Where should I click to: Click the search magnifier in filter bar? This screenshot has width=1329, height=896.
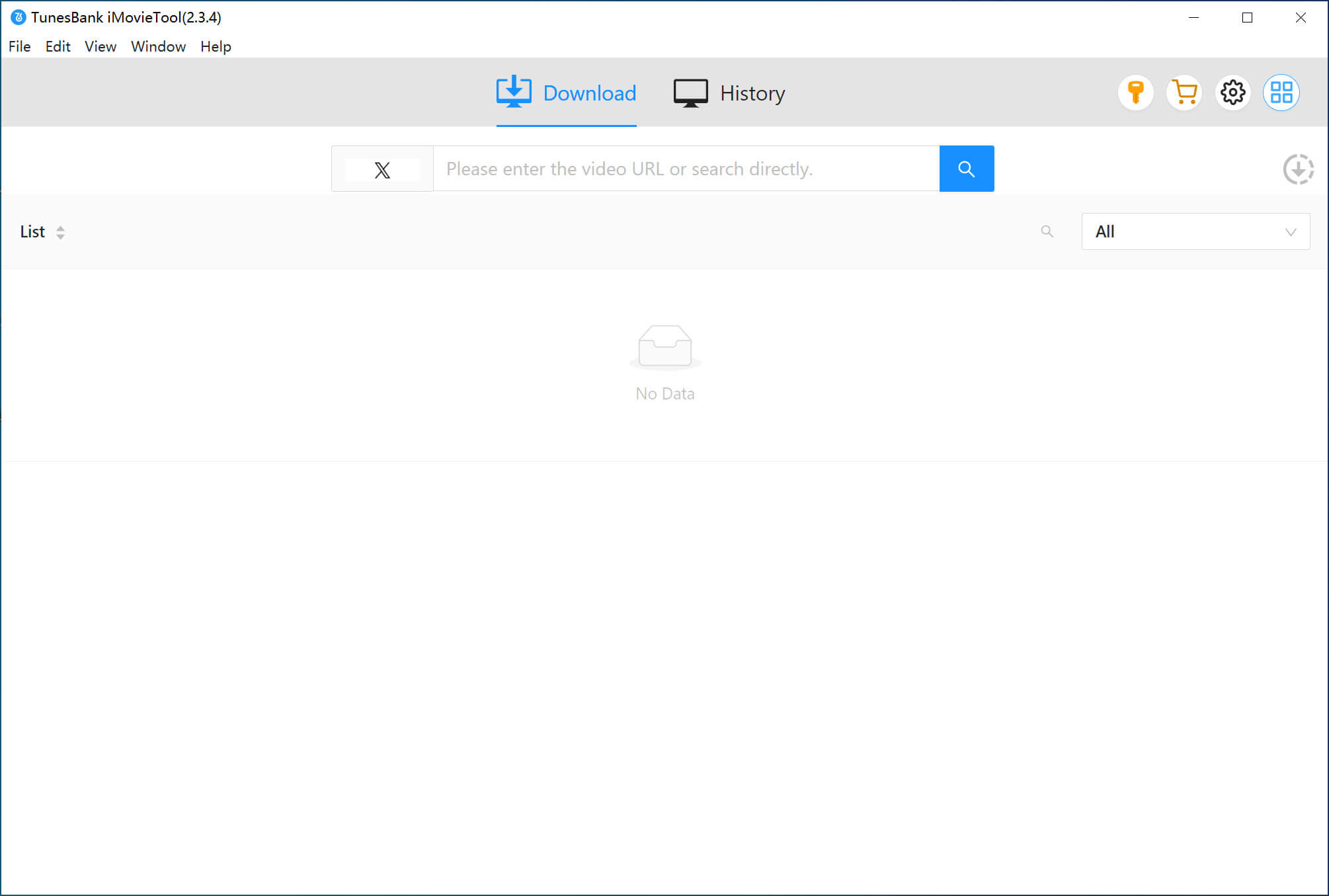click(1047, 231)
